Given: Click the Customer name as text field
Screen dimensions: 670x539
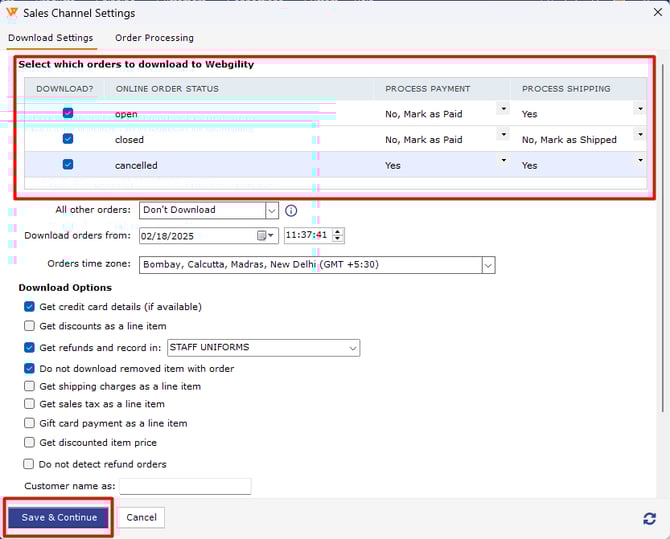Looking at the screenshot, I should click(185, 486).
